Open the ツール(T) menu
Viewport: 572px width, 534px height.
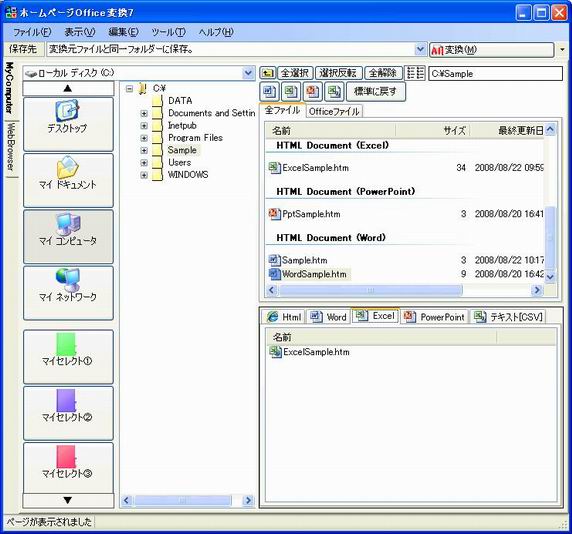pos(169,32)
